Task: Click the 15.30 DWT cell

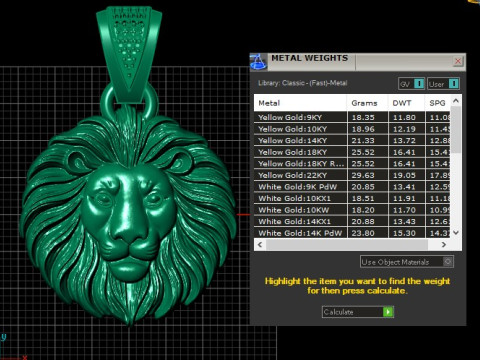Action: [x=407, y=233]
